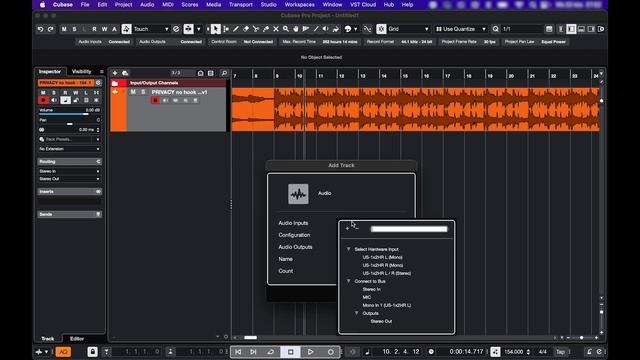
Task: Select the Play speaker tool
Action: pos(326,29)
